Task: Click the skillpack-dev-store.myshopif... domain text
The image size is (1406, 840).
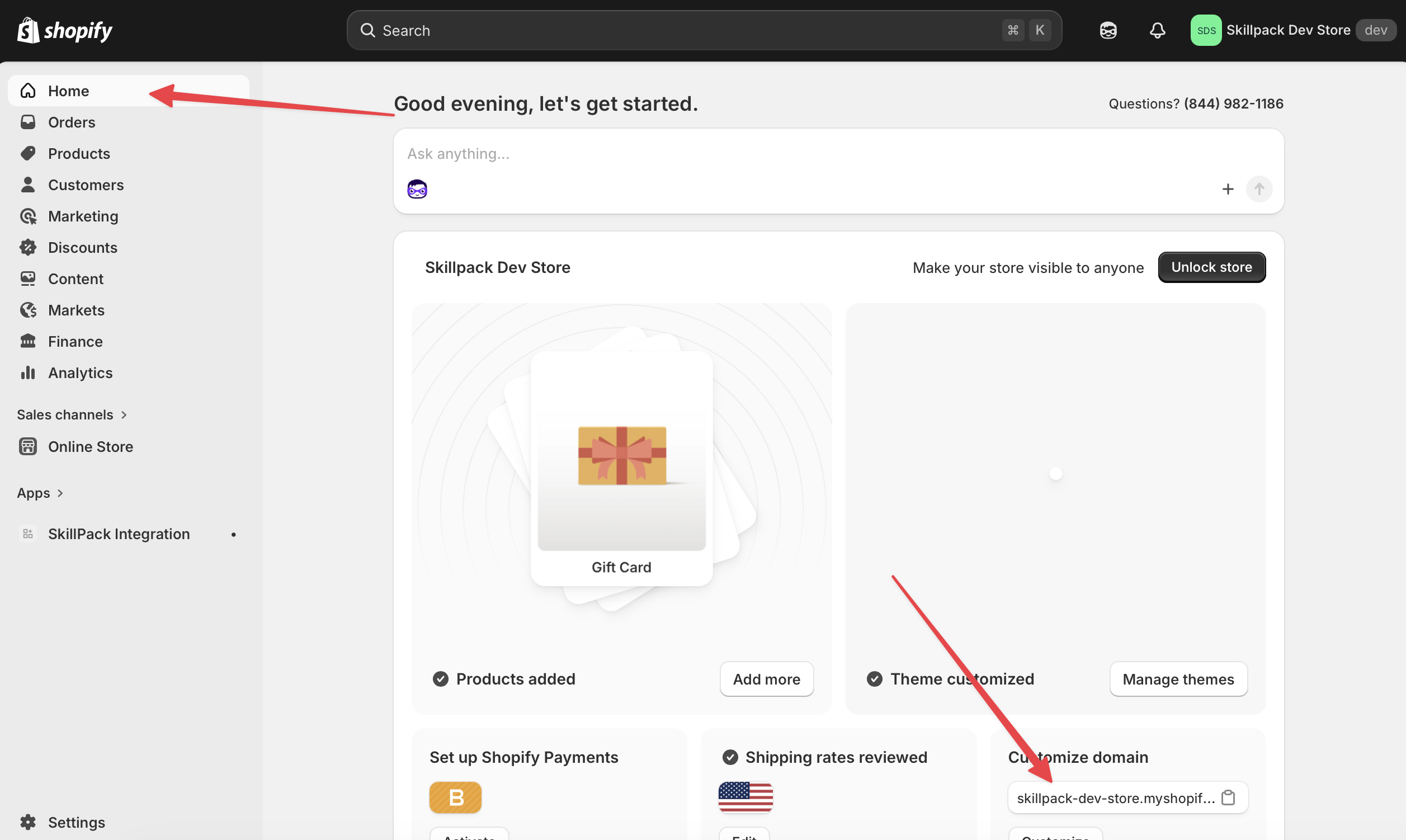Action: pyautogui.click(x=1115, y=797)
